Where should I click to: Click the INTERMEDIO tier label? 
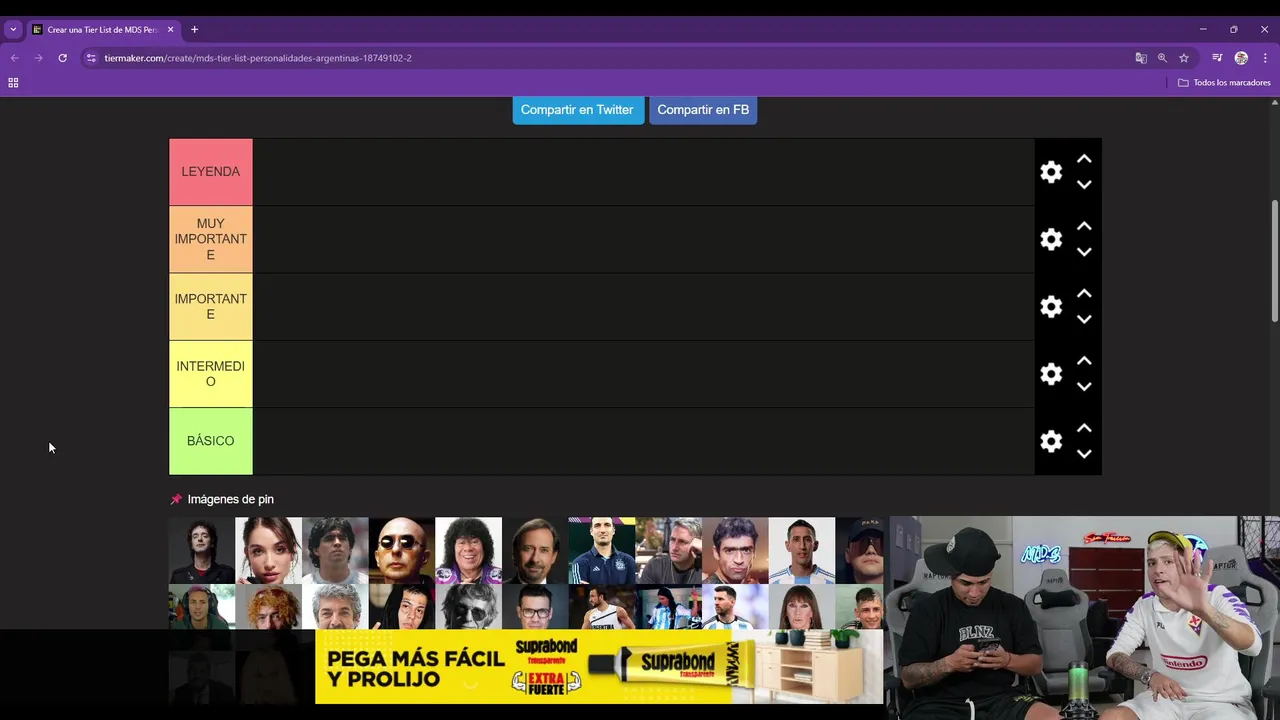211,374
